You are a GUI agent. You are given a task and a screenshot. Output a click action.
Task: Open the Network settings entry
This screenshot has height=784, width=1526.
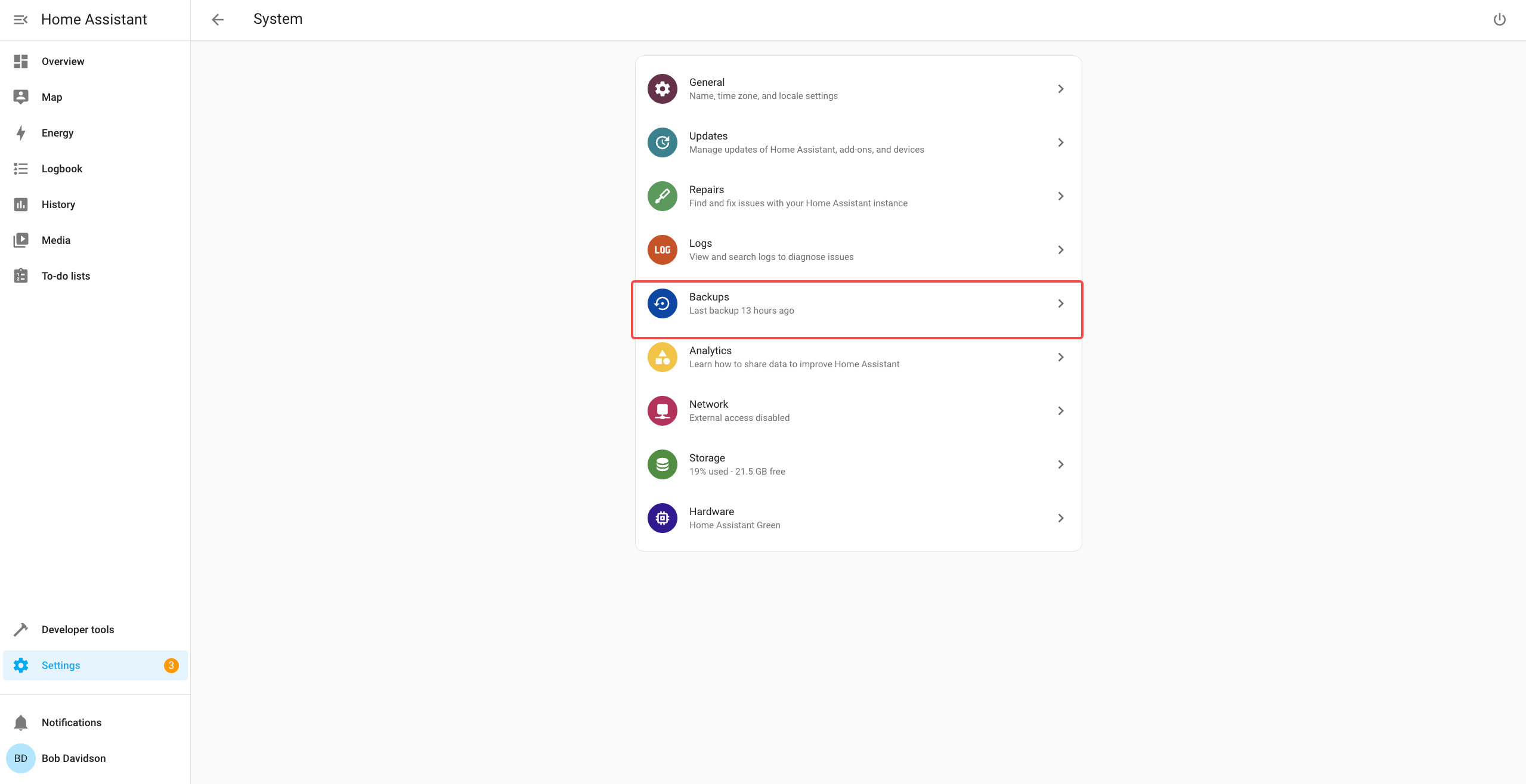(859, 411)
